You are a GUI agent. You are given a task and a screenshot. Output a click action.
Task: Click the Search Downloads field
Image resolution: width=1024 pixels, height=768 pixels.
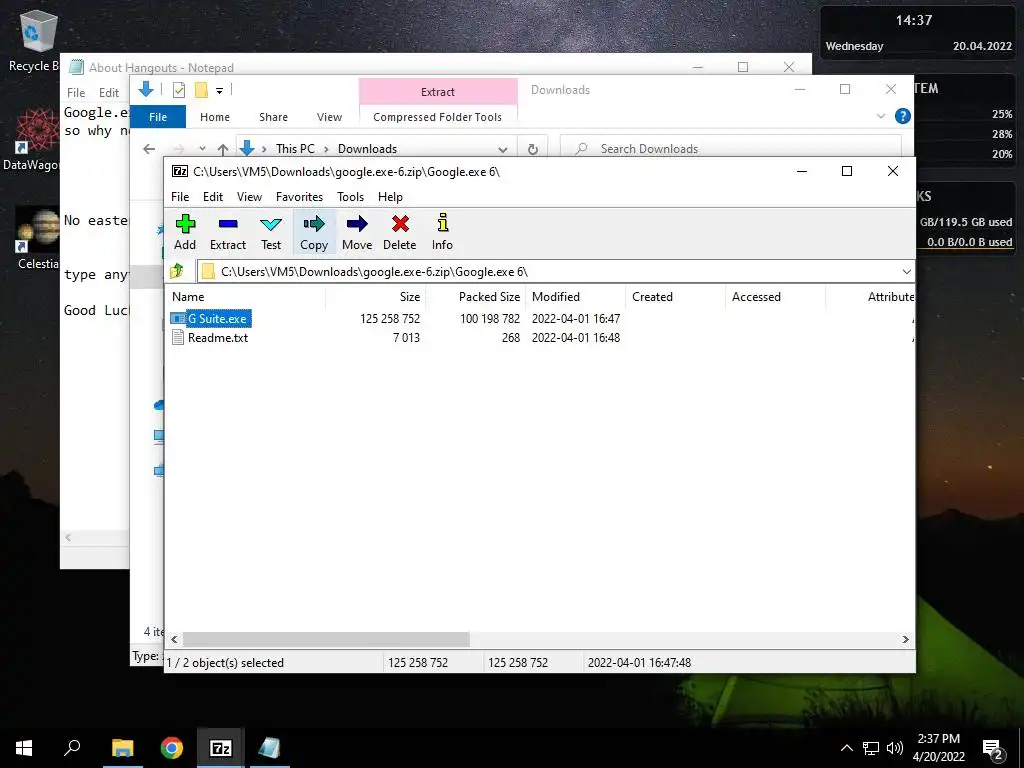coord(731,149)
